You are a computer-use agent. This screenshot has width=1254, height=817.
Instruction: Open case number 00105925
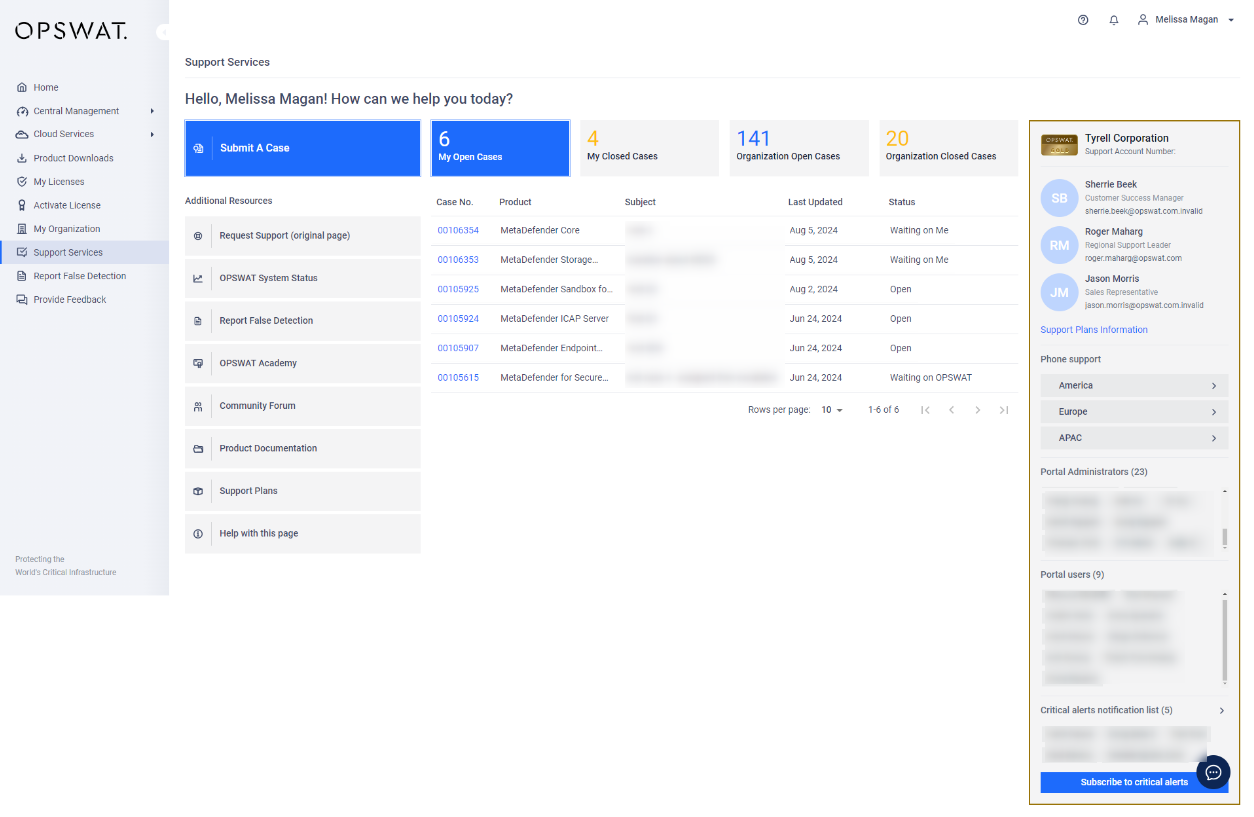(458, 289)
